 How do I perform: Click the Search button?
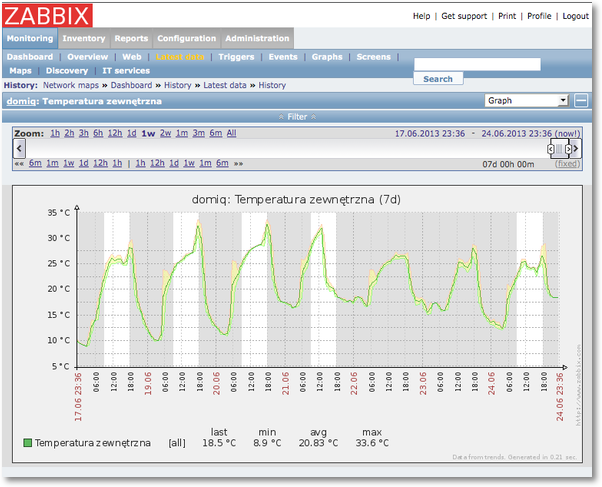click(x=438, y=79)
